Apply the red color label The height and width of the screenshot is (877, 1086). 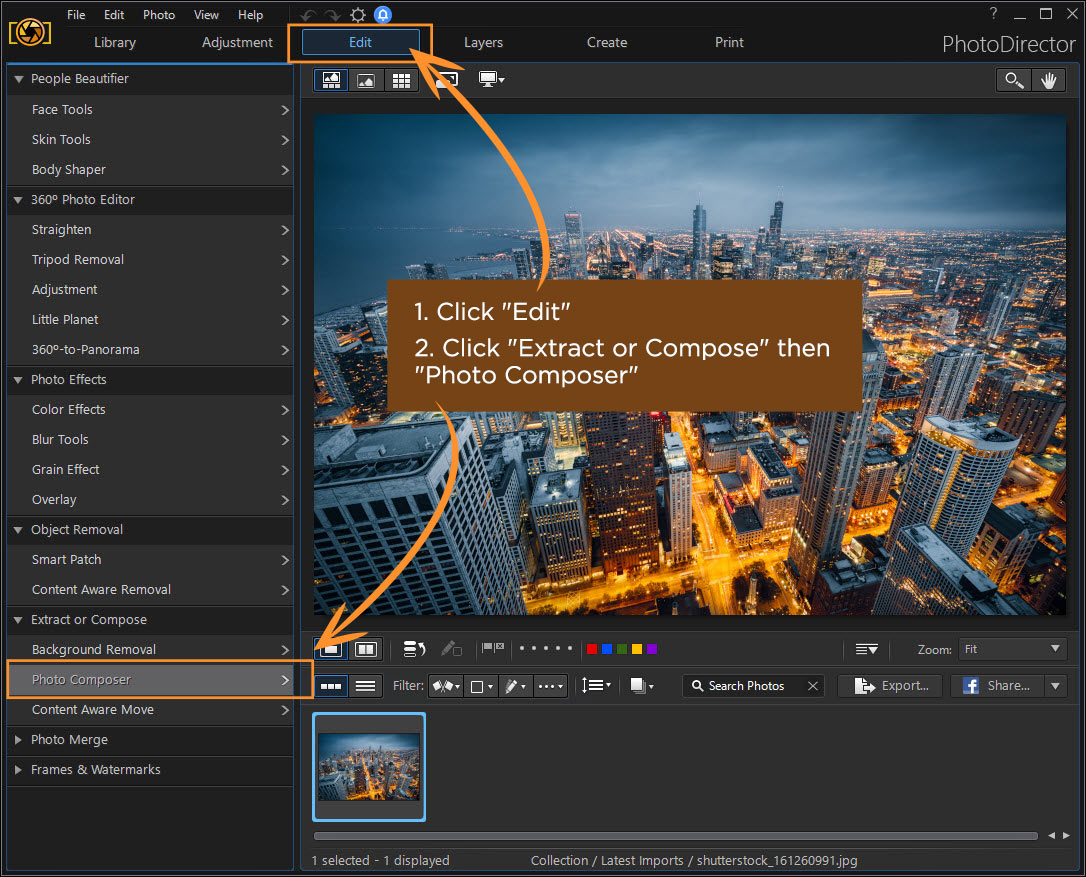pyautogui.click(x=592, y=649)
